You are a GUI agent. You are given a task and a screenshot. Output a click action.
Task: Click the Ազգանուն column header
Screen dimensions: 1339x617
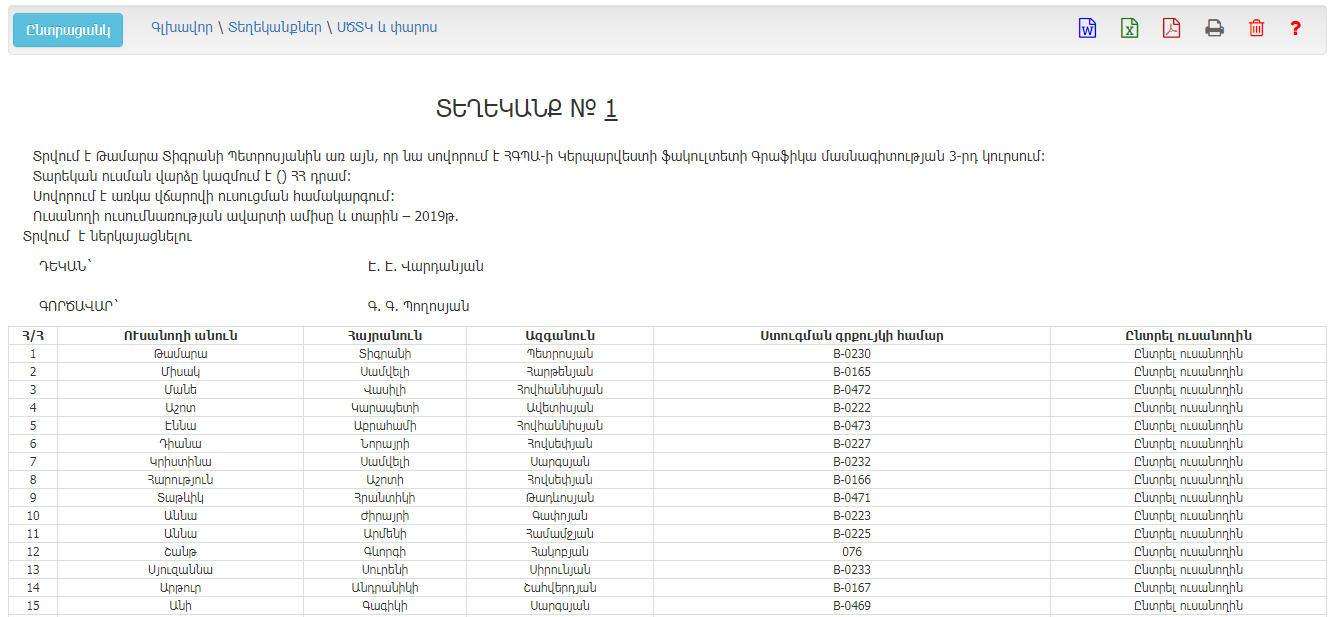(559, 336)
